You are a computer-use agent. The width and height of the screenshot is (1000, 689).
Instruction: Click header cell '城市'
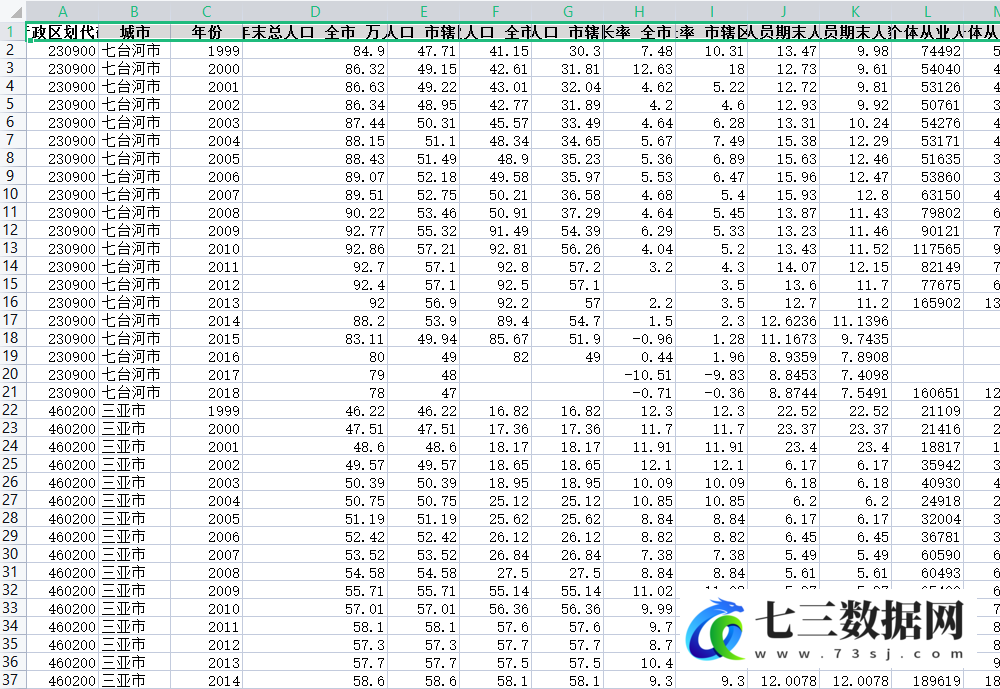pos(135,32)
